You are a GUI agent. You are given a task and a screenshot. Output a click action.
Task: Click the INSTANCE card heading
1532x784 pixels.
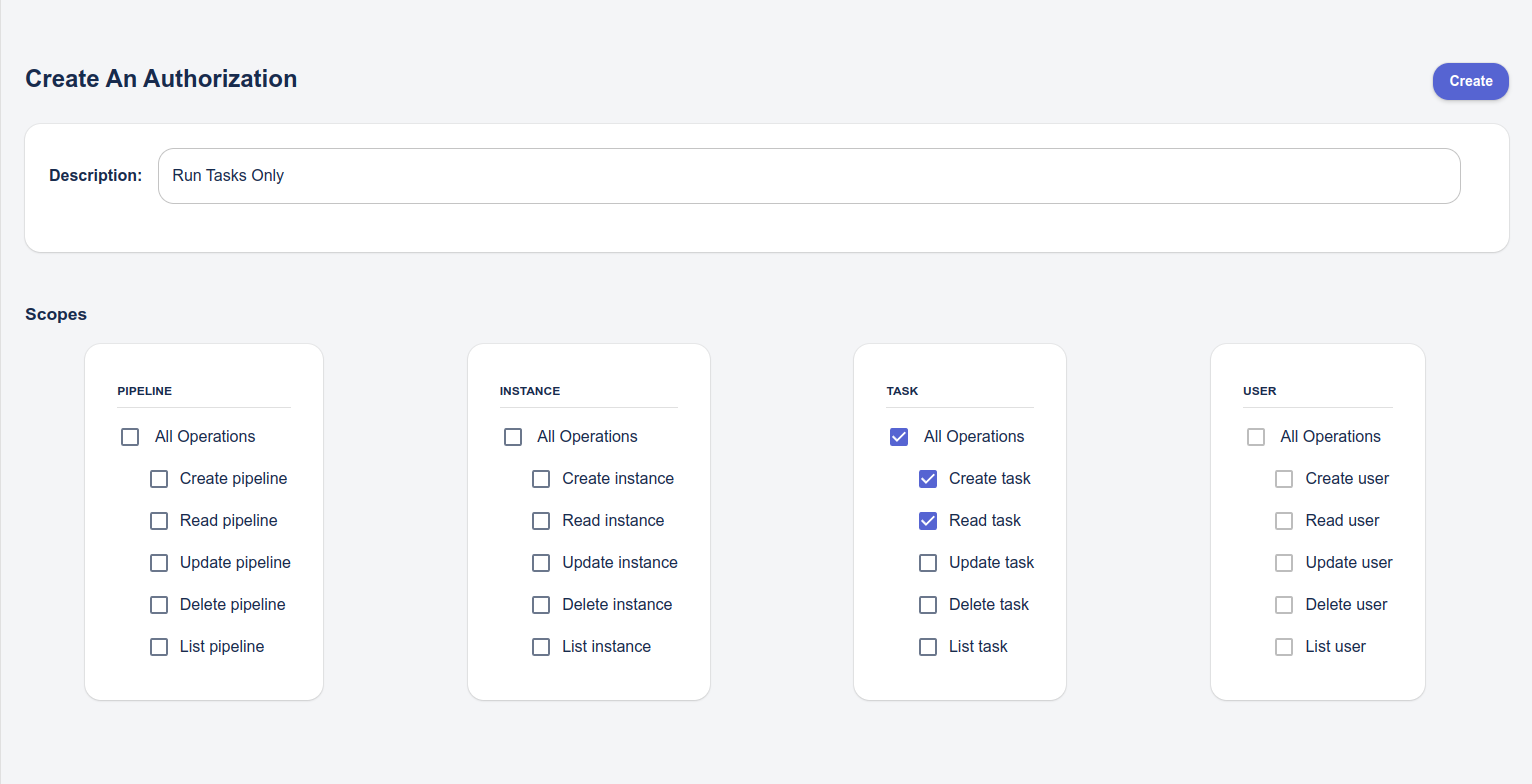tap(530, 391)
